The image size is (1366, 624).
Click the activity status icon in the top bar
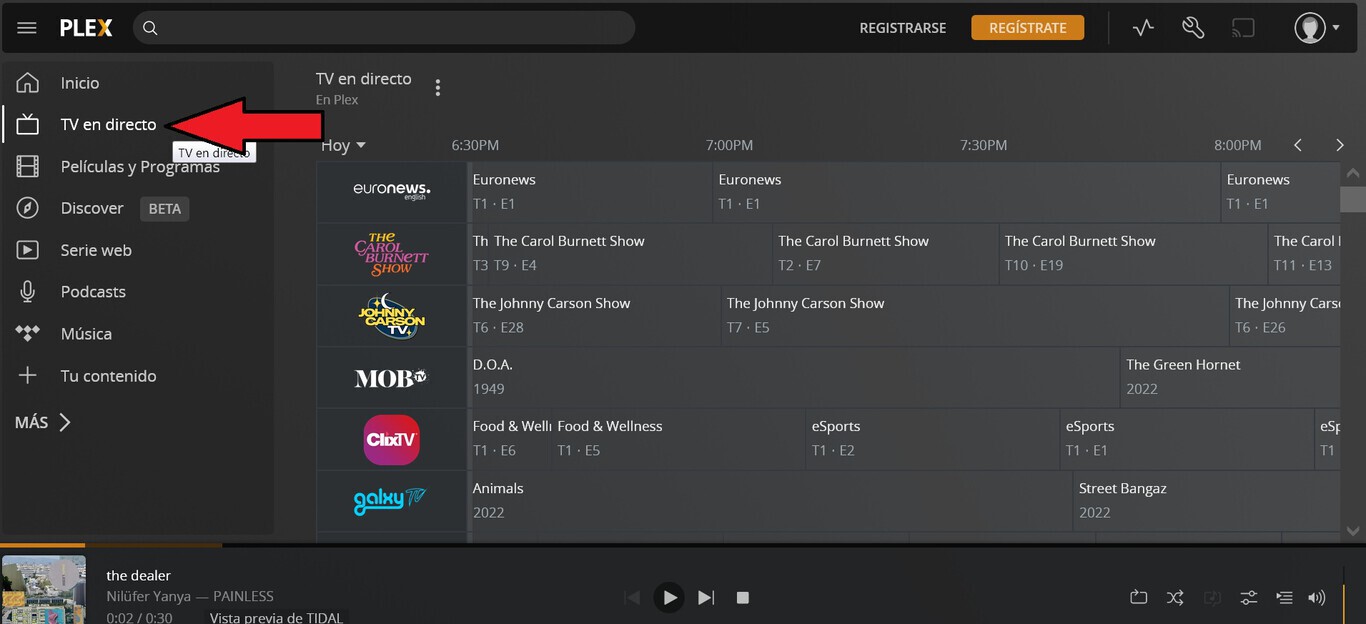(1143, 27)
